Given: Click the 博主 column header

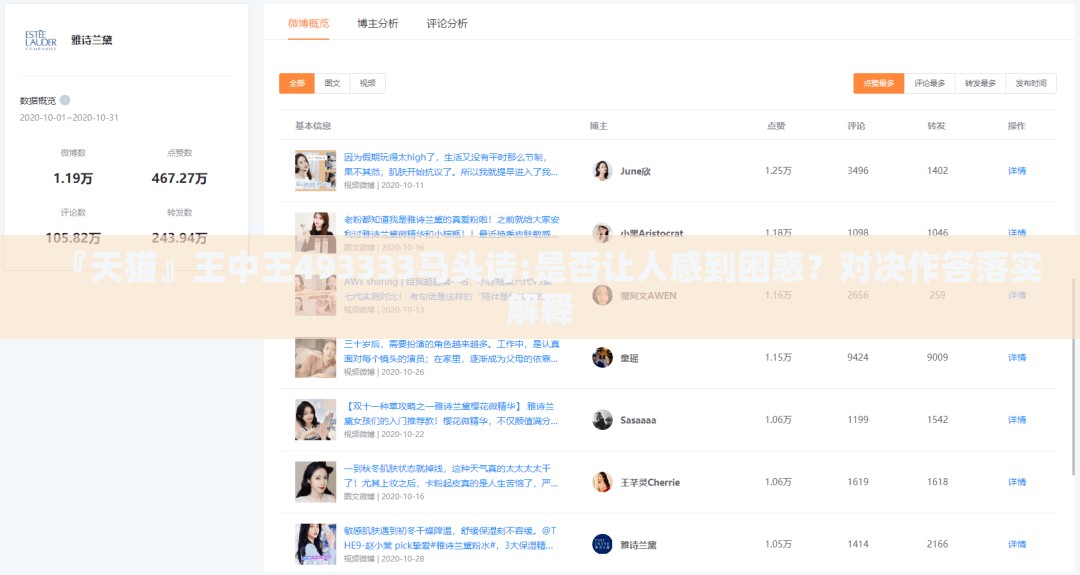Looking at the screenshot, I should coord(598,126).
